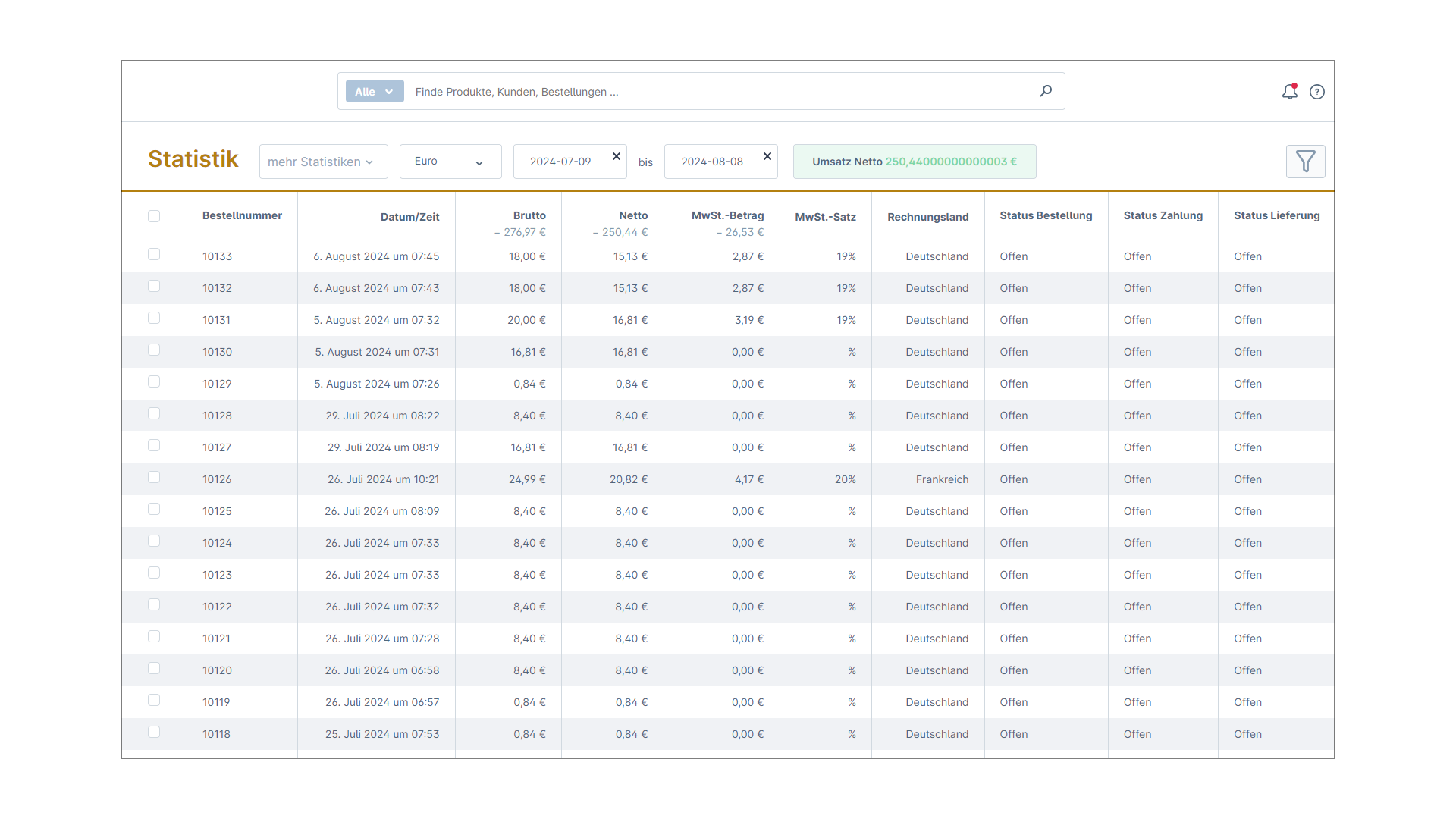Tick the checkbox for order 10130
The width and height of the screenshot is (1456, 819).
(x=154, y=350)
